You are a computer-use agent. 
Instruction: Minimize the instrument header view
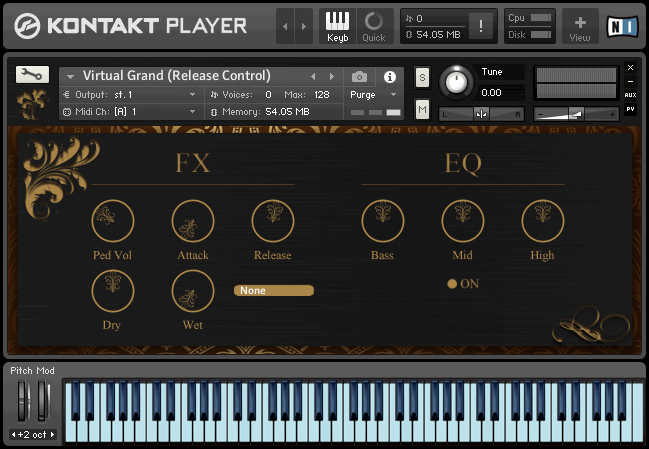[630, 82]
